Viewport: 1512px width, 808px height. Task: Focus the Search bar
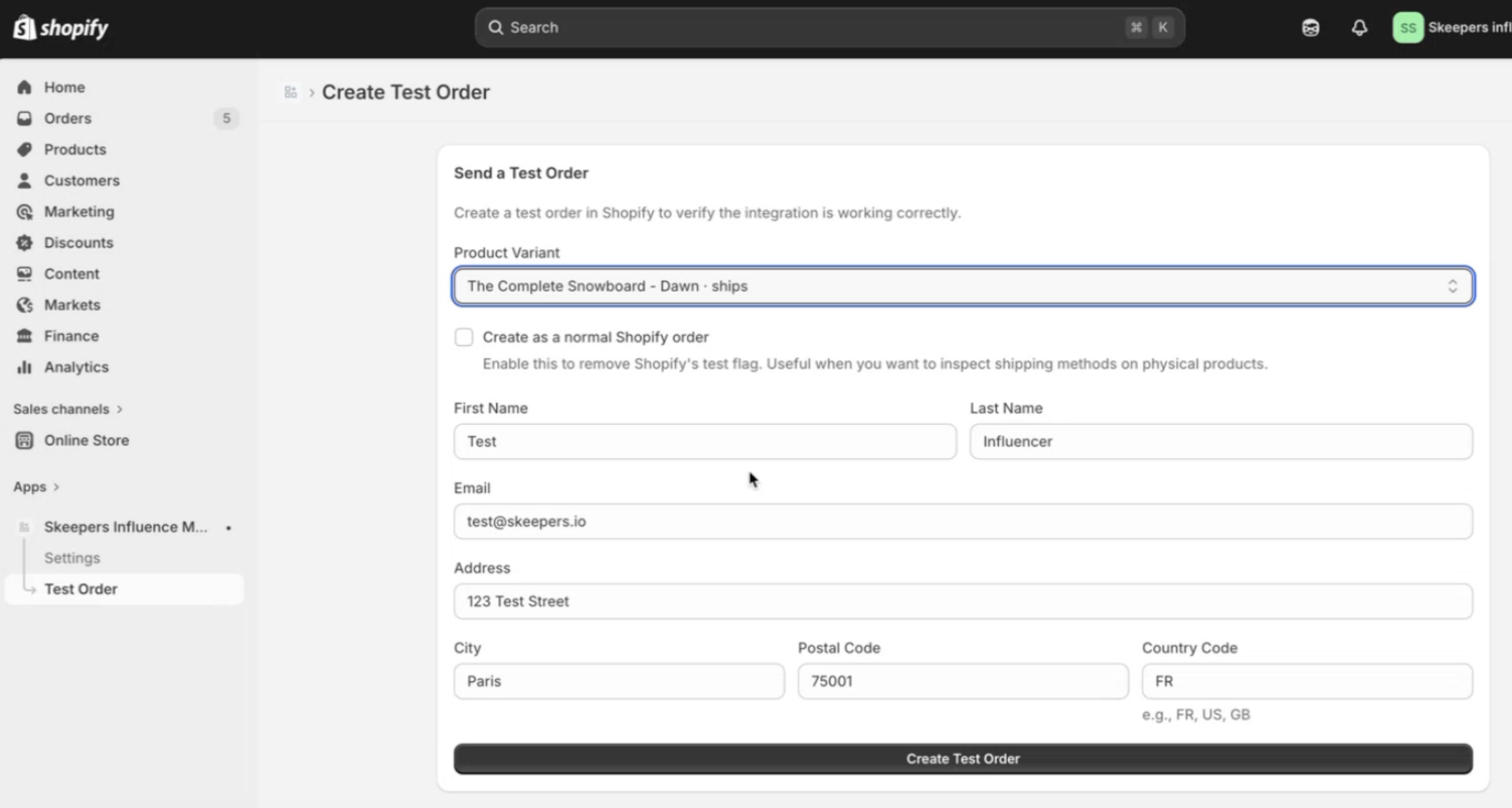tap(830, 28)
